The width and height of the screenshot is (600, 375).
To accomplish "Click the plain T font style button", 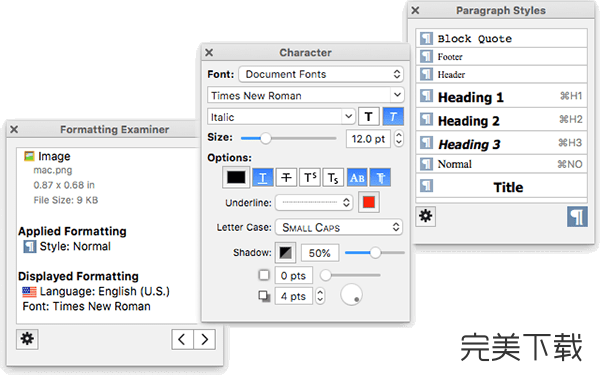I will [368, 117].
